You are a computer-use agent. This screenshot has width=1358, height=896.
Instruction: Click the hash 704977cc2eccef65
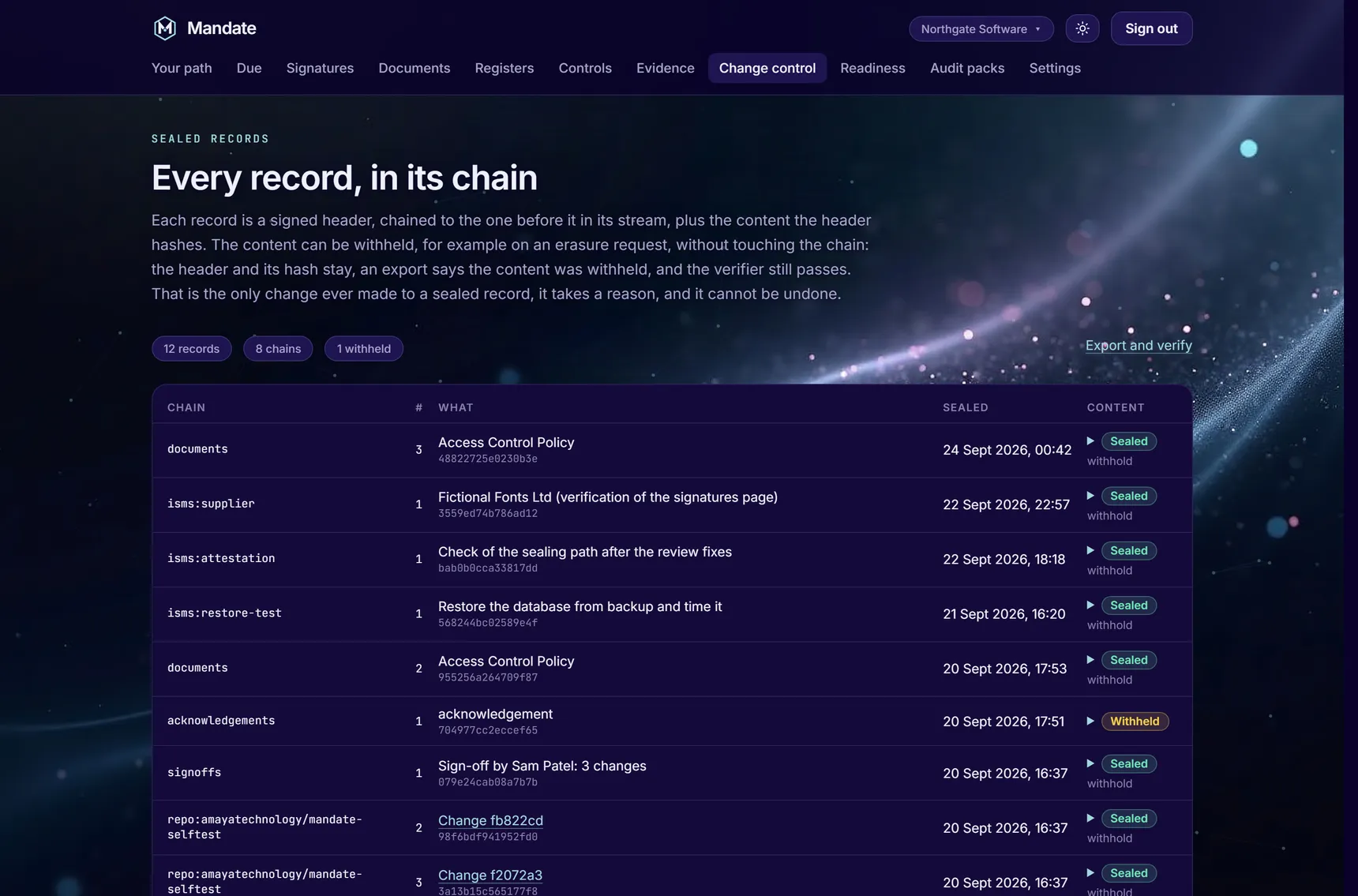(x=488, y=730)
